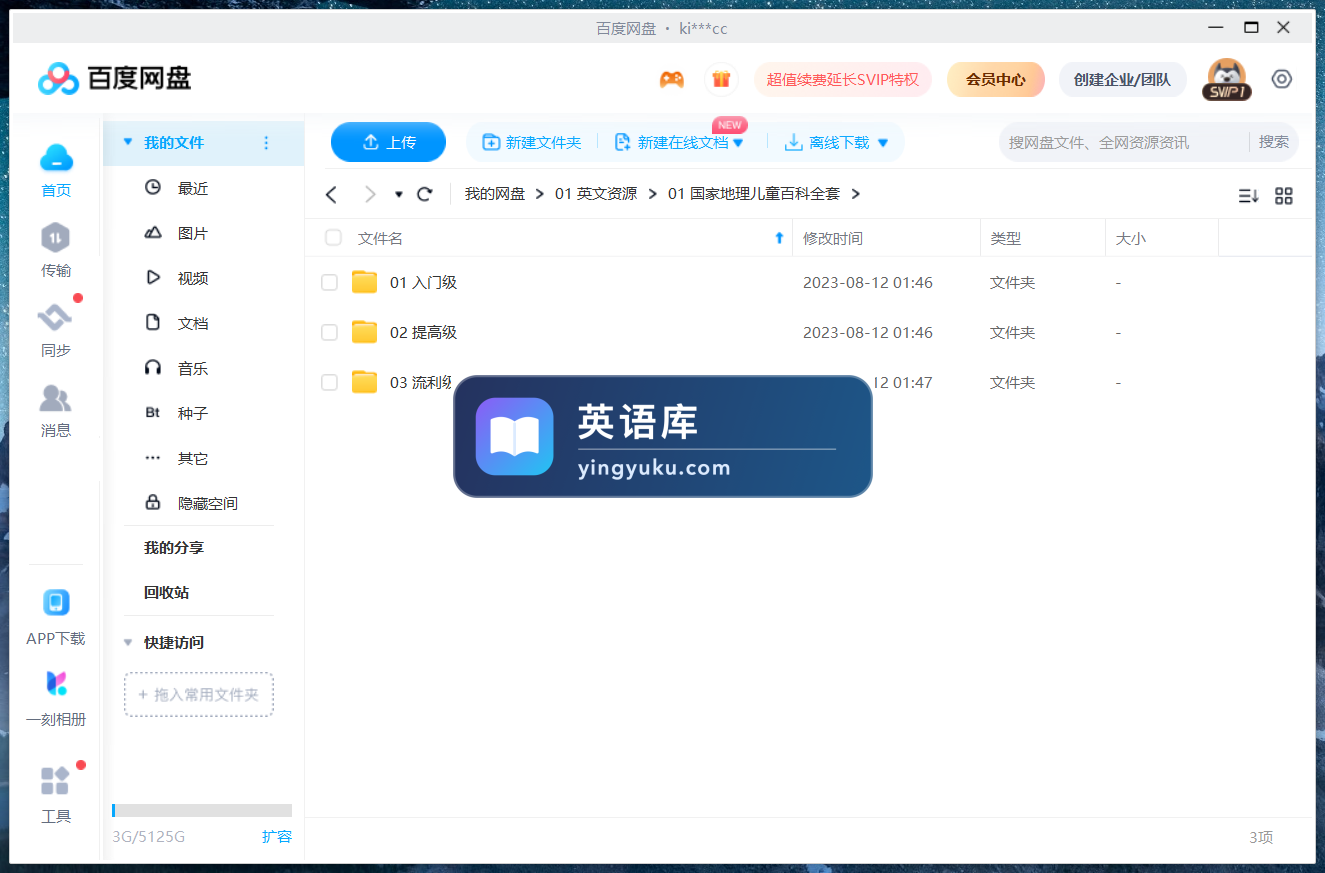
Task: Open 我的分享 in sidebar
Action: [174, 548]
